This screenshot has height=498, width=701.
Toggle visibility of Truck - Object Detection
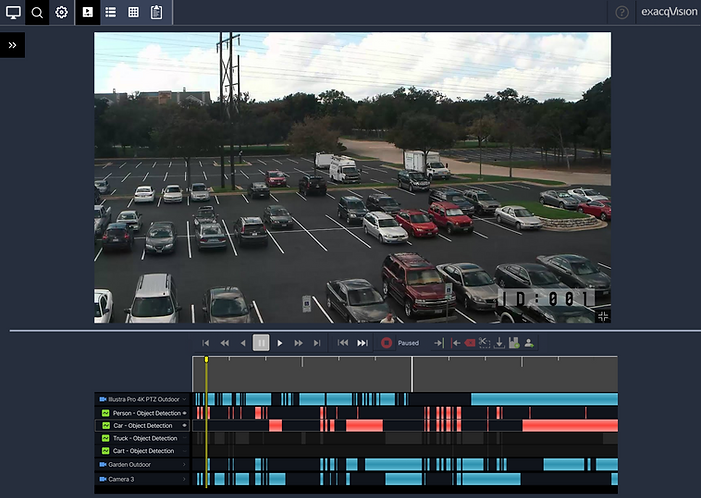(184, 438)
